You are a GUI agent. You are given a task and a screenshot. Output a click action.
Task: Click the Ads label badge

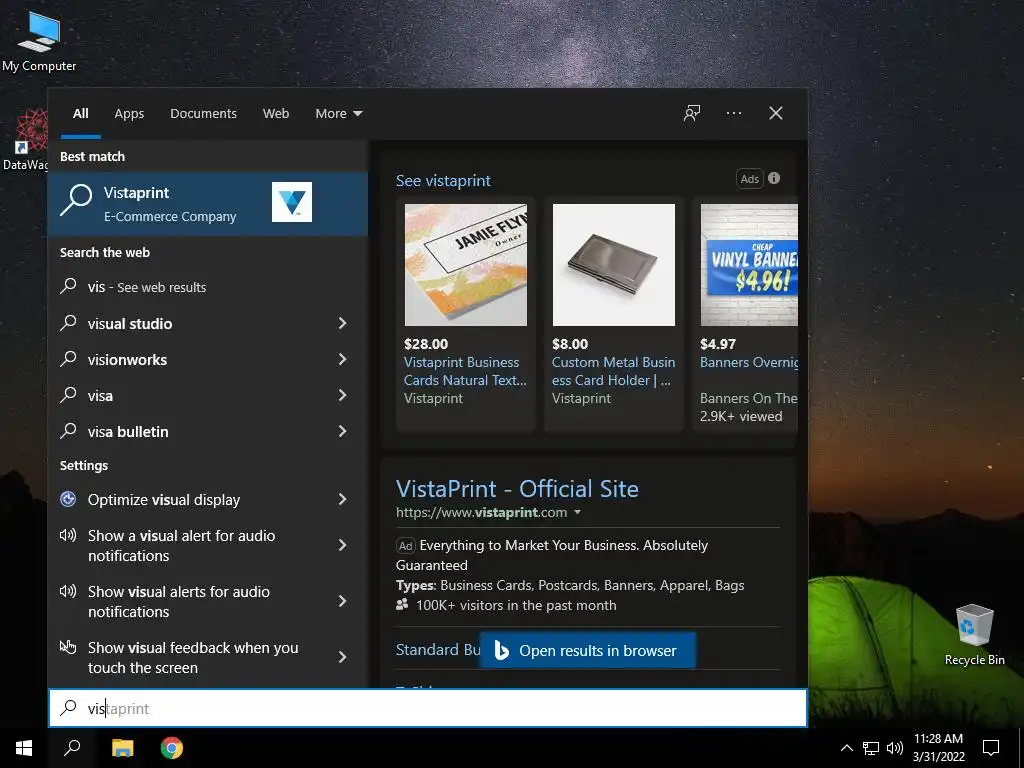click(749, 179)
